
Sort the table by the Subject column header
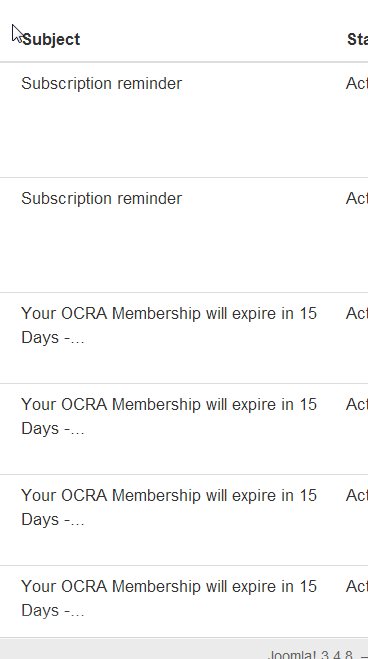click(x=51, y=40)
